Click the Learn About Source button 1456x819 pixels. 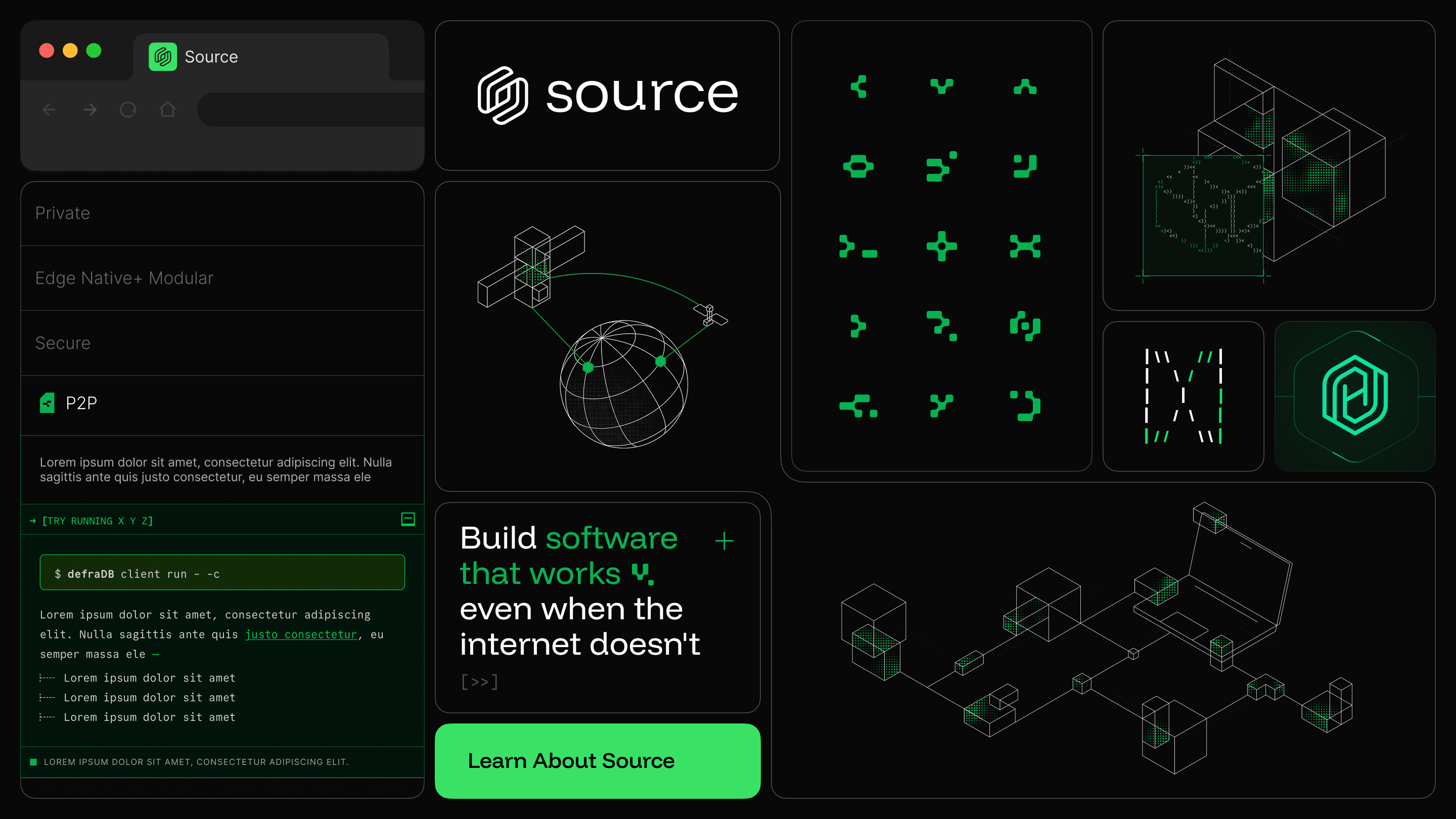[x=598, y=761]
